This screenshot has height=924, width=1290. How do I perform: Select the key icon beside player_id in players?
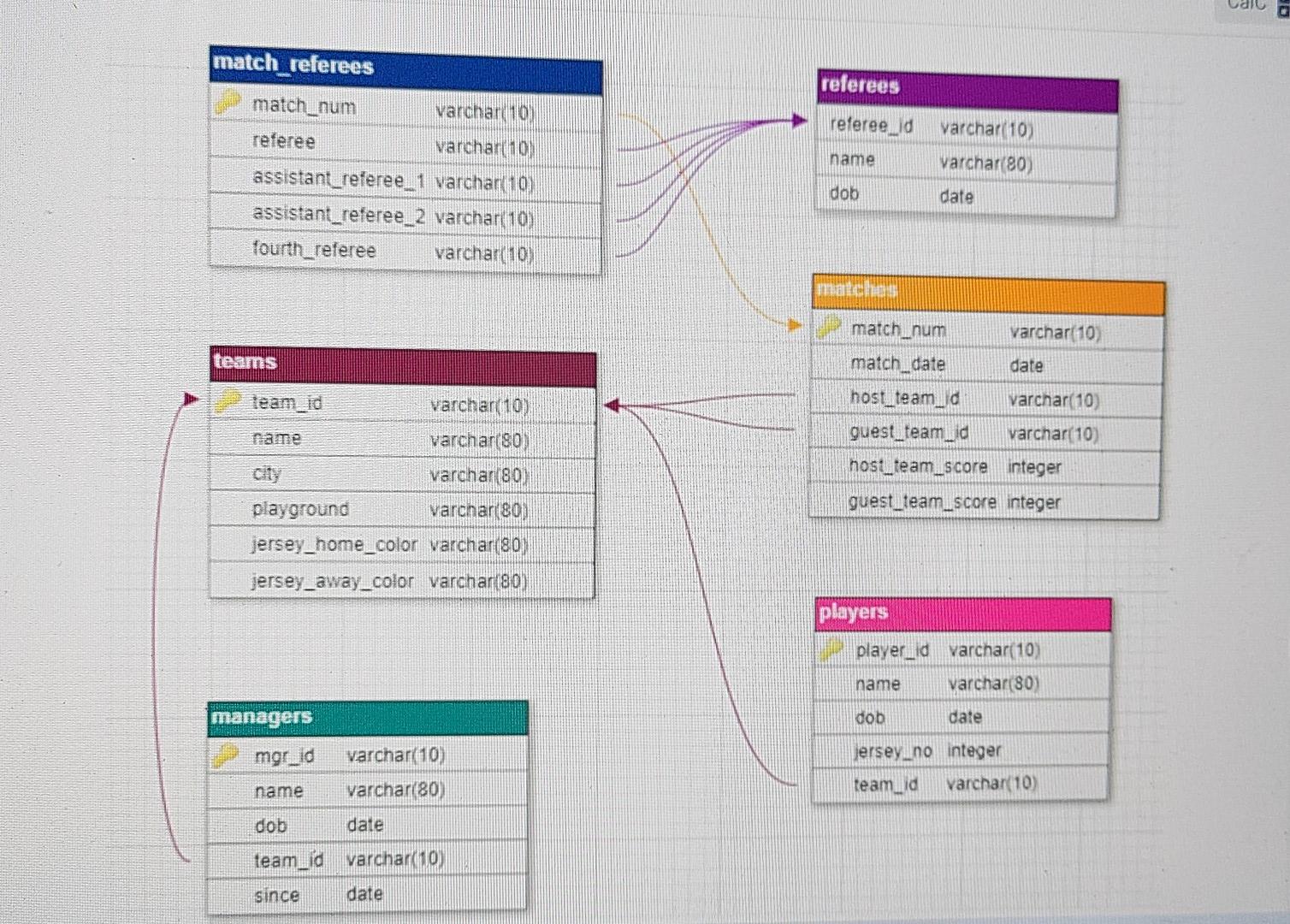pos(830,649)
